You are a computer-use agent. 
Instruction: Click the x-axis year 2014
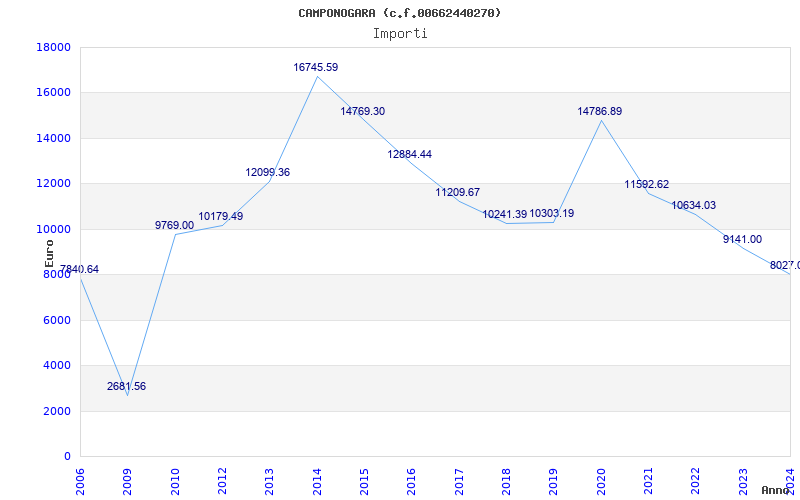(x=317, y=481)
